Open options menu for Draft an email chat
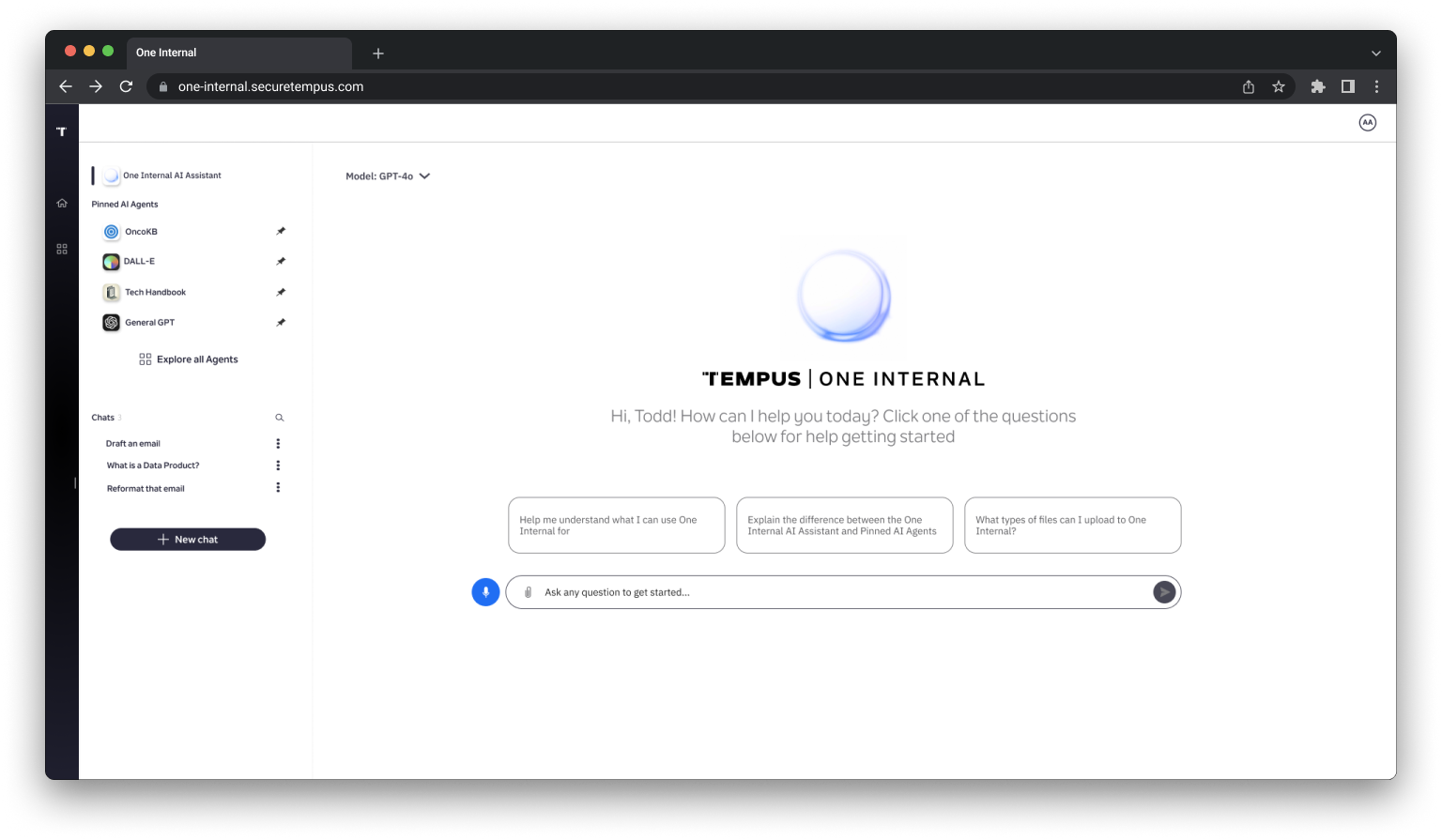The width and height of the screenshot is (1442, 840). [278, 443]
